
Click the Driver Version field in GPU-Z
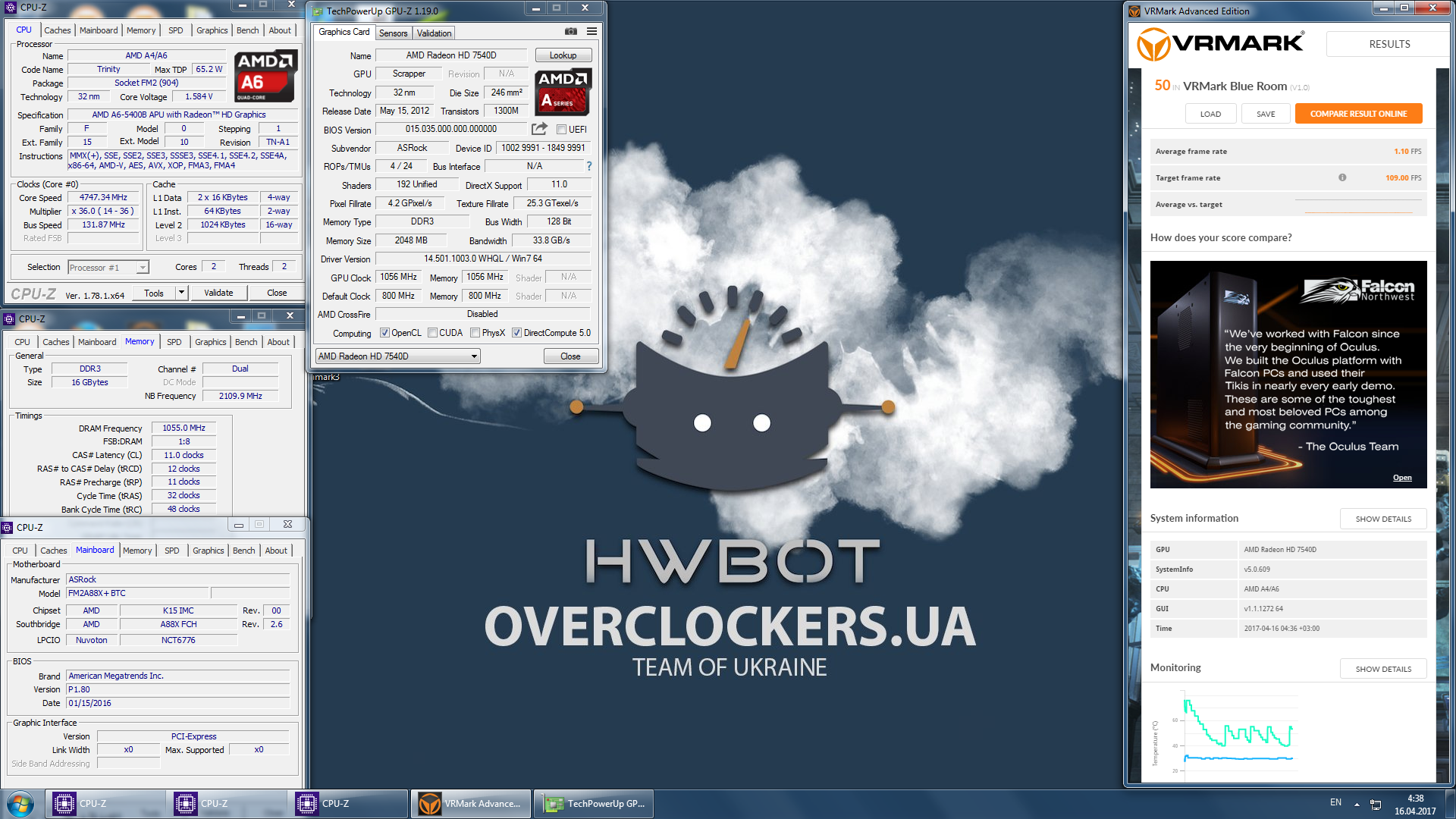(x=483, y=259)
